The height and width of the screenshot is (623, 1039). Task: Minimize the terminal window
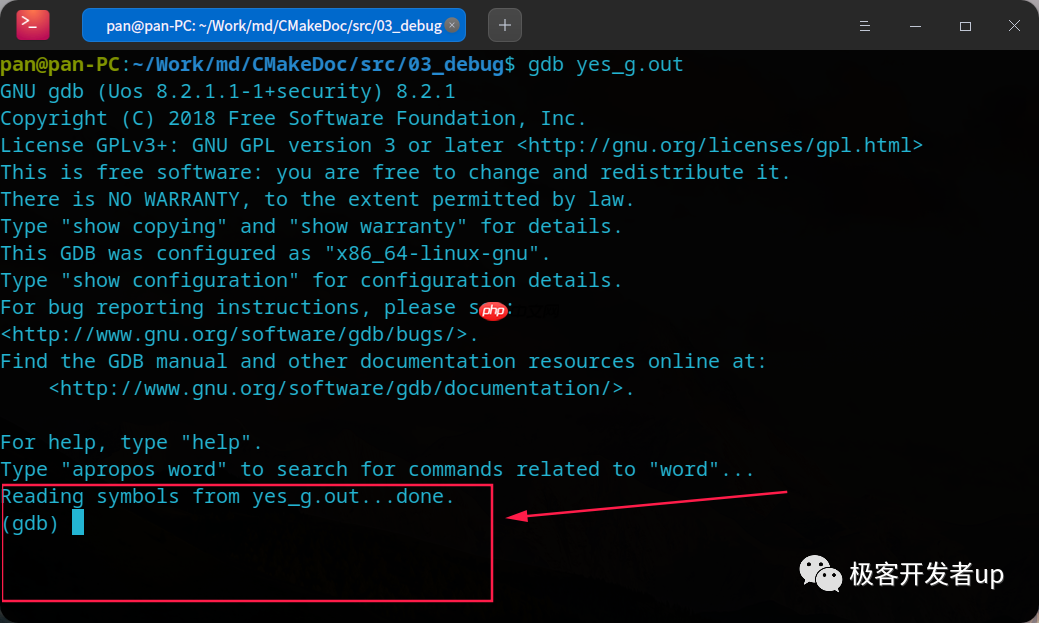click(x=915, y=26)
